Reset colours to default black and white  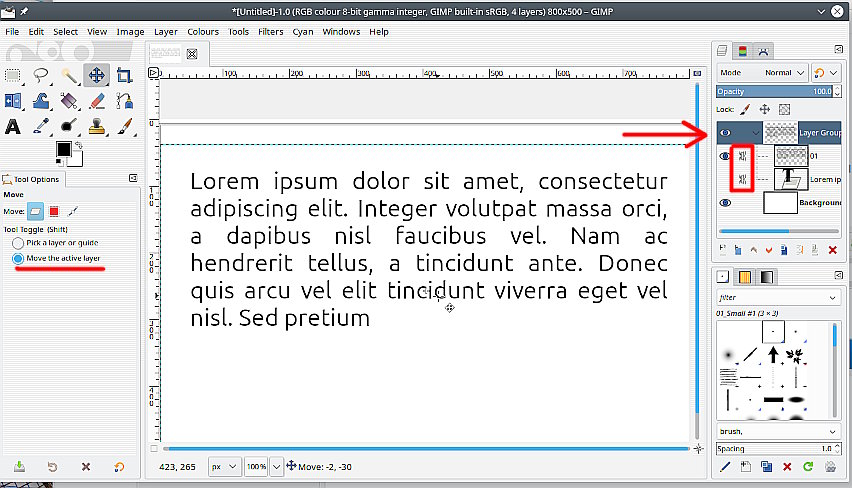(59, 161)
